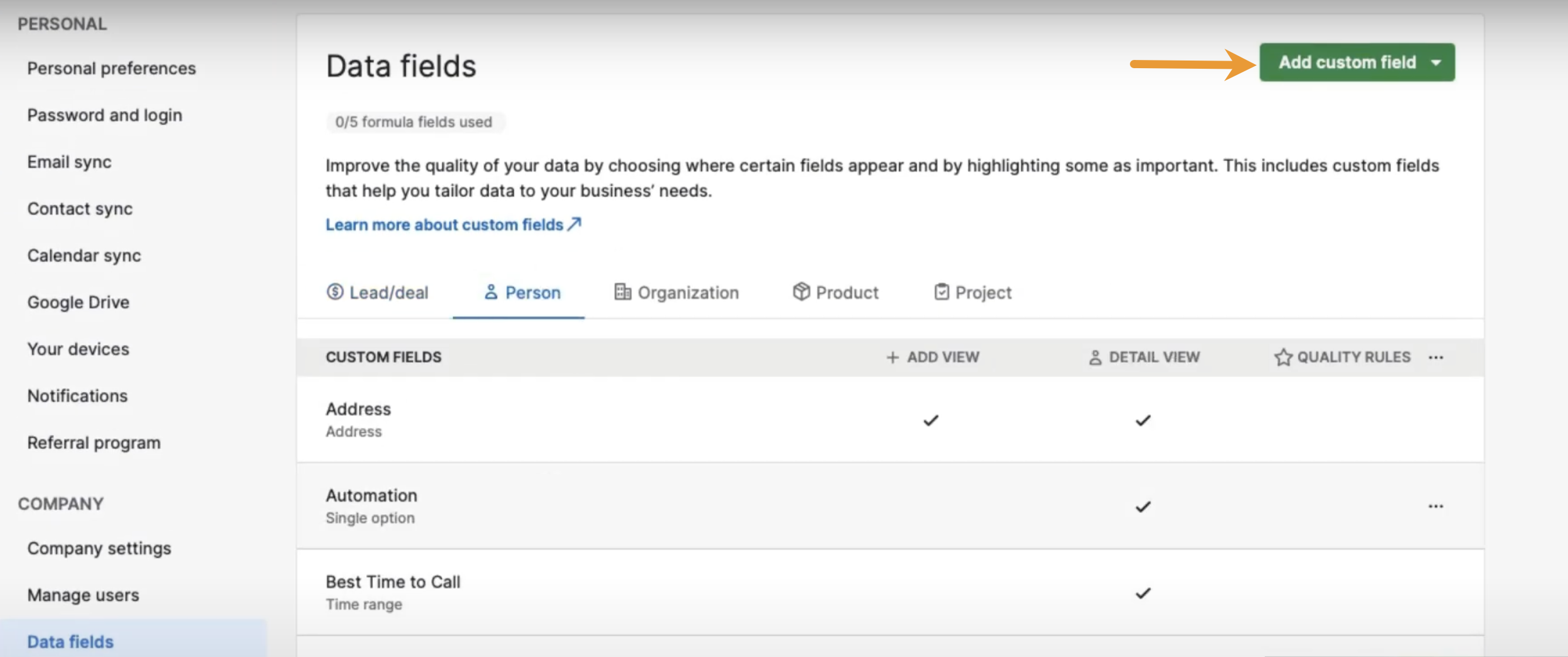Open Notifications settings

(x=78, y=397)
